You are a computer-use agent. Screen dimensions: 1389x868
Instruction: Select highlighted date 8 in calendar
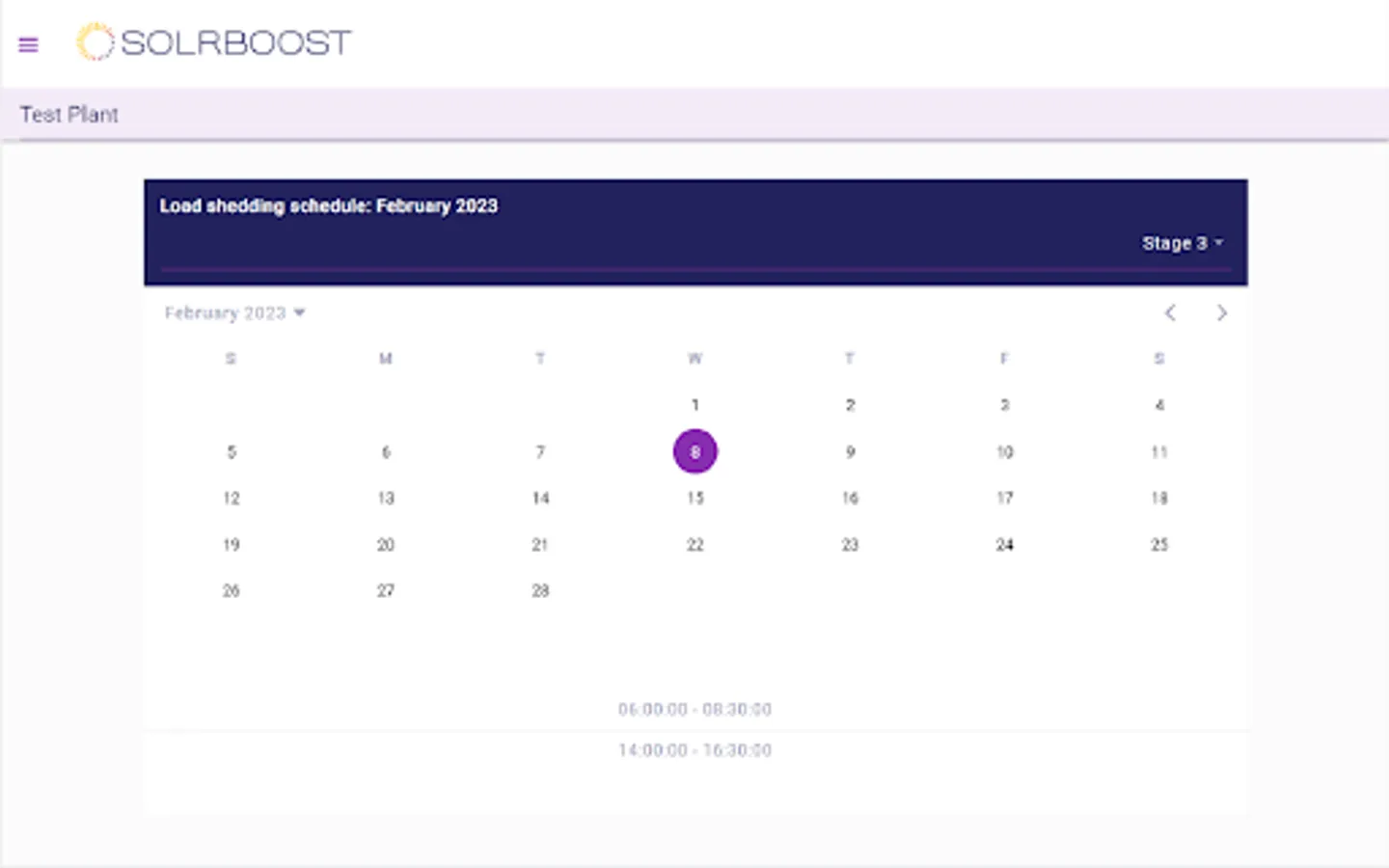tap(694, 451)
